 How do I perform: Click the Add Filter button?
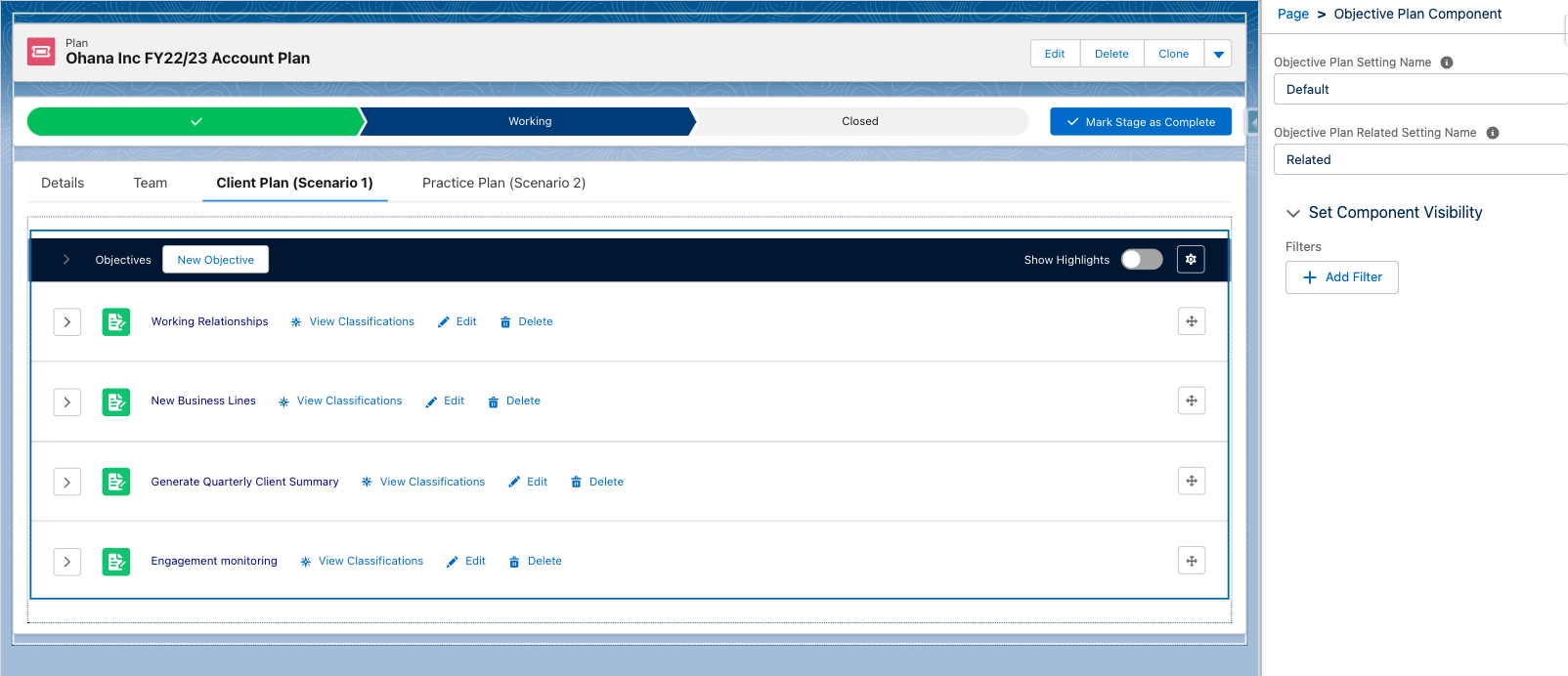point(1342,277)
